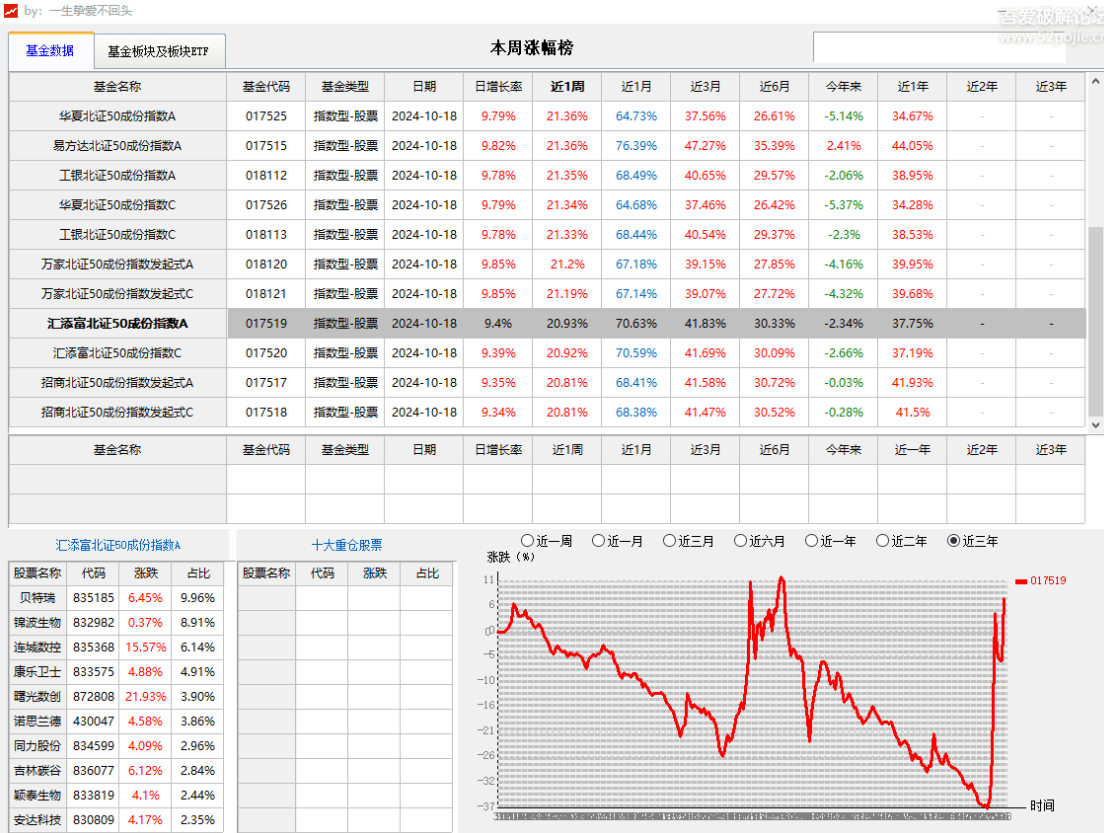Click the 汇添富北证50成份指数A link above holdings

(x=118, y=546)
